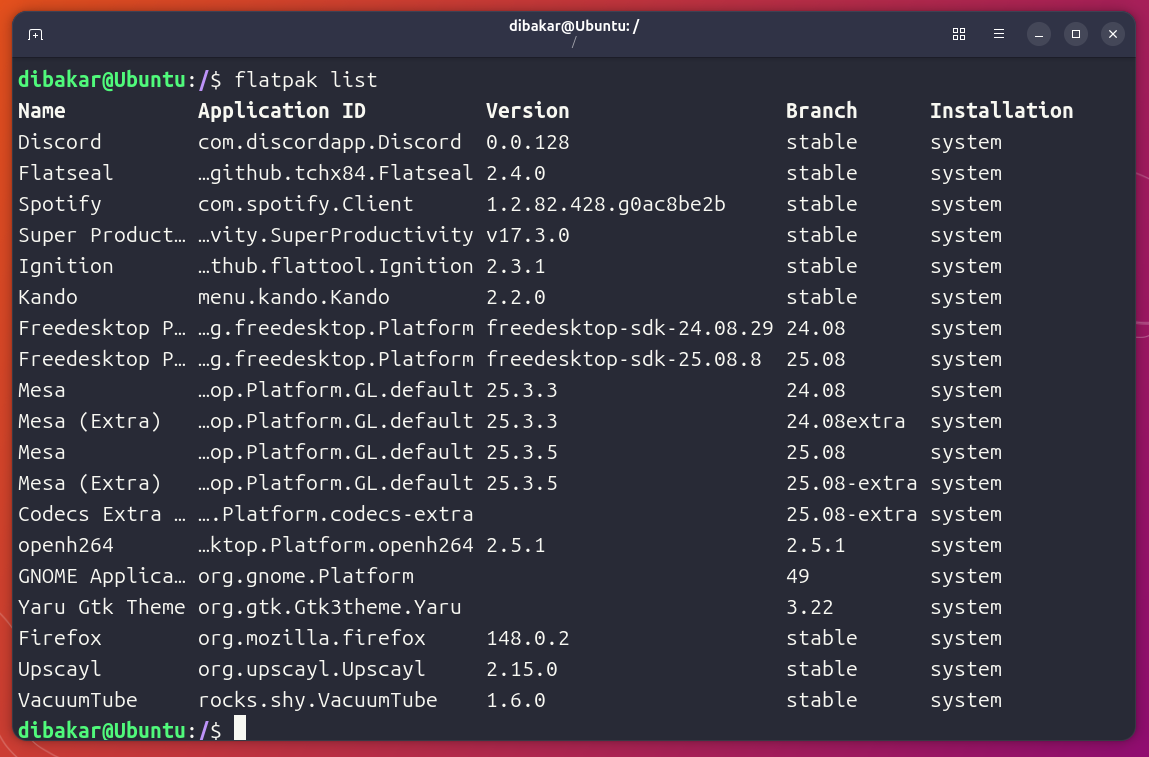Screen dimensions: 1149x757
Task: Click menu.kando.Kando application ID
Action: coord(294,297)
